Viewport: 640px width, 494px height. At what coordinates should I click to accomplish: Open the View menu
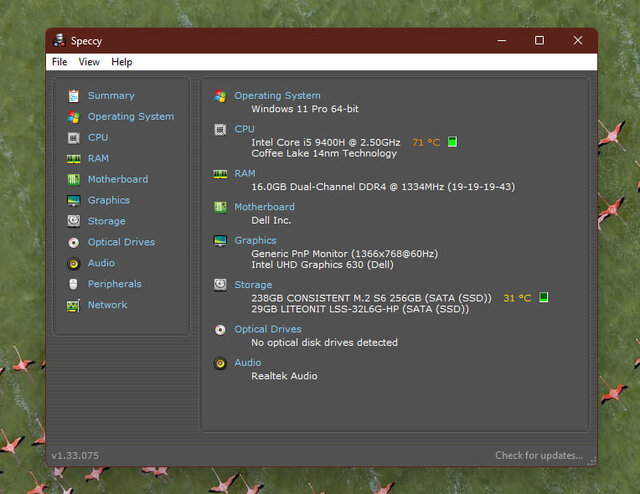(x=89, y=62)
